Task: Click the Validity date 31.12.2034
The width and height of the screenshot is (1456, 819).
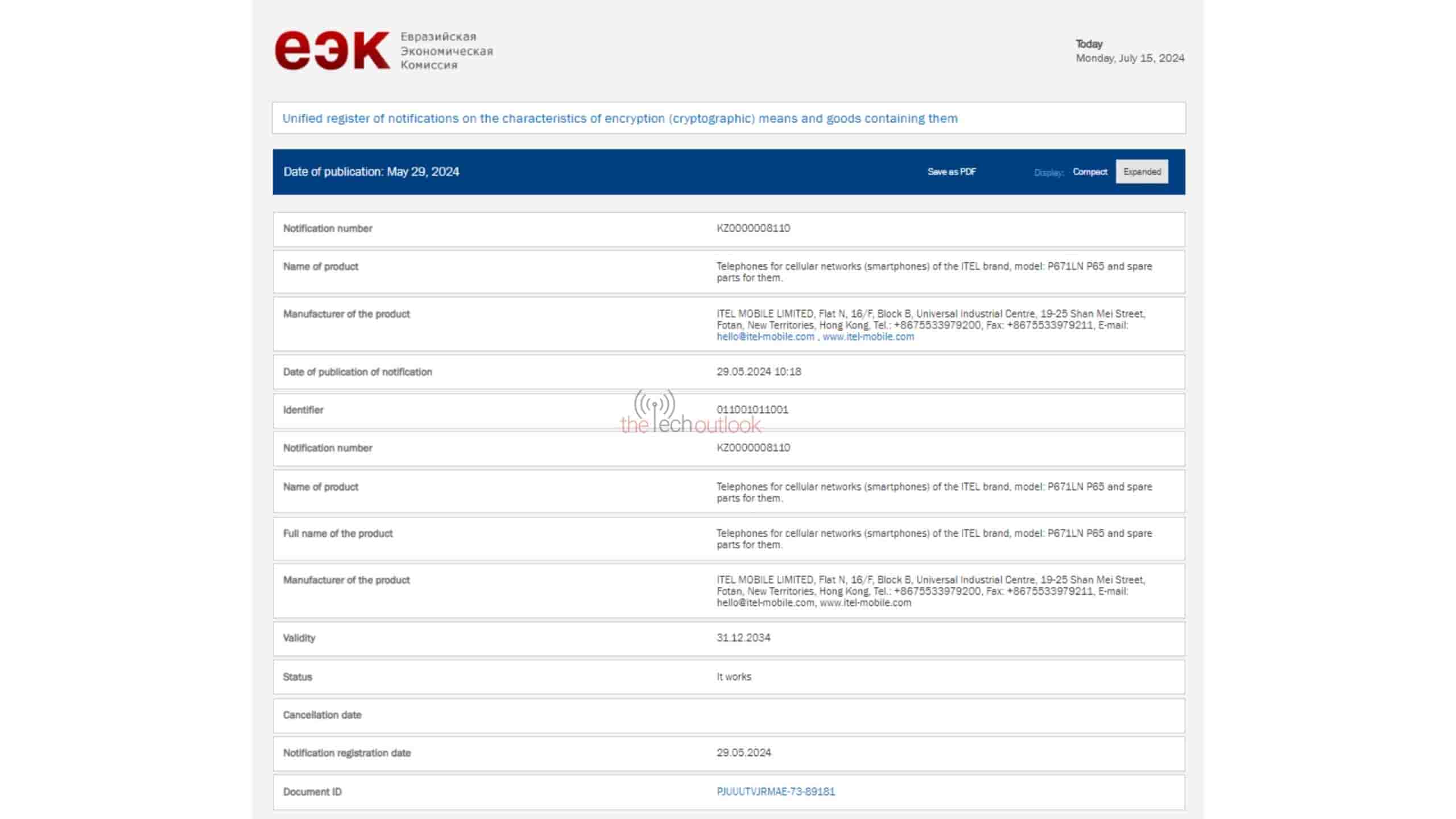Action: [743, 638]
